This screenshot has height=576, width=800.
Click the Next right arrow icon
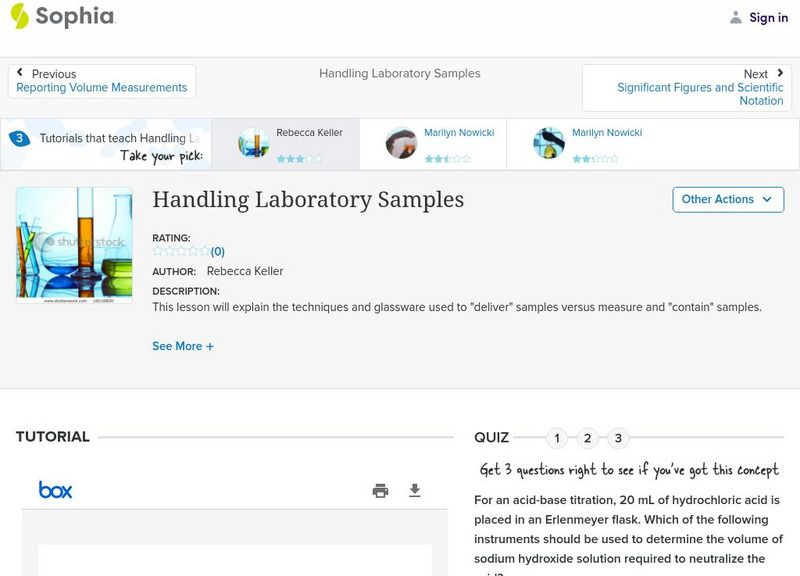click(780, 73)
